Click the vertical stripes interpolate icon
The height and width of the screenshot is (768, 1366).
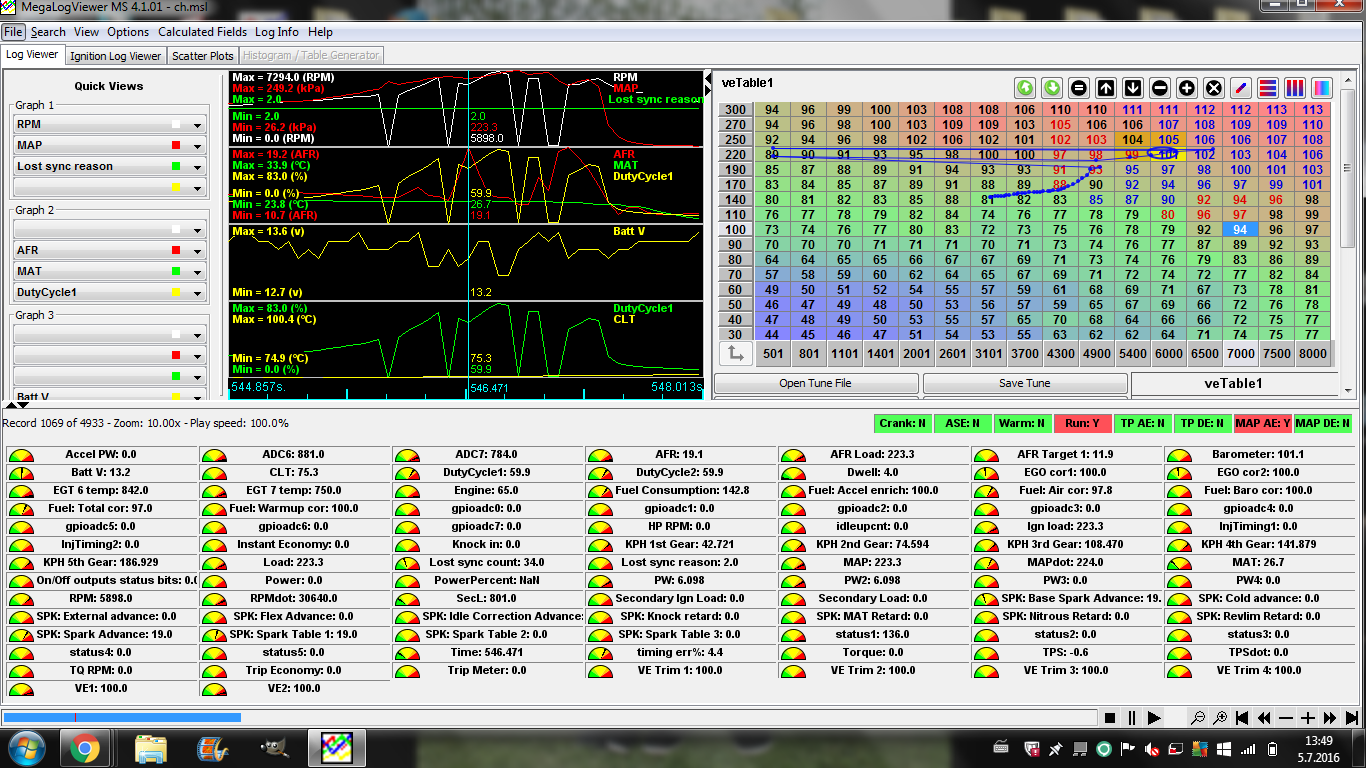[x=1295, y=87]
